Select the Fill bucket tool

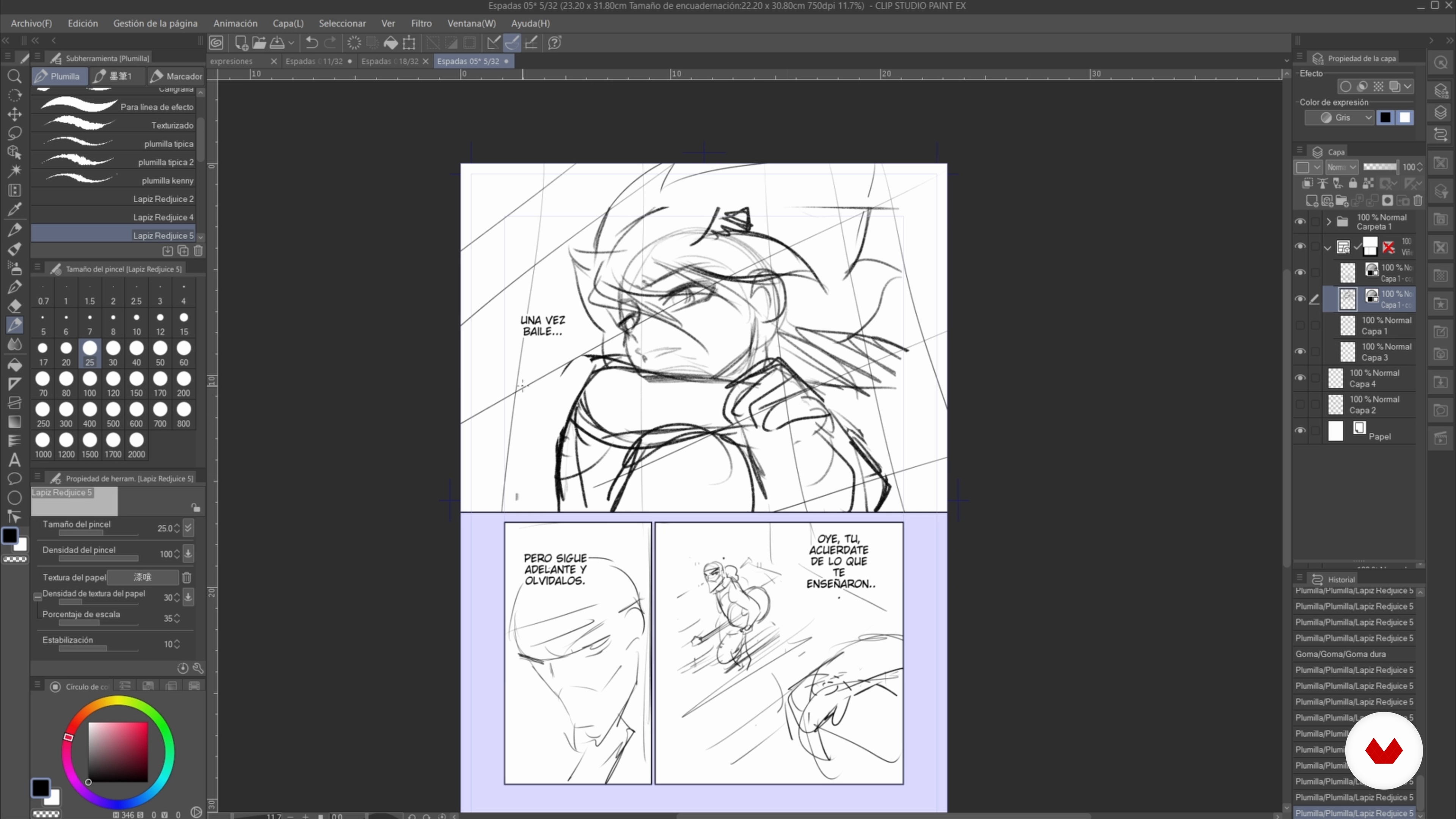[x=15, y=364]
